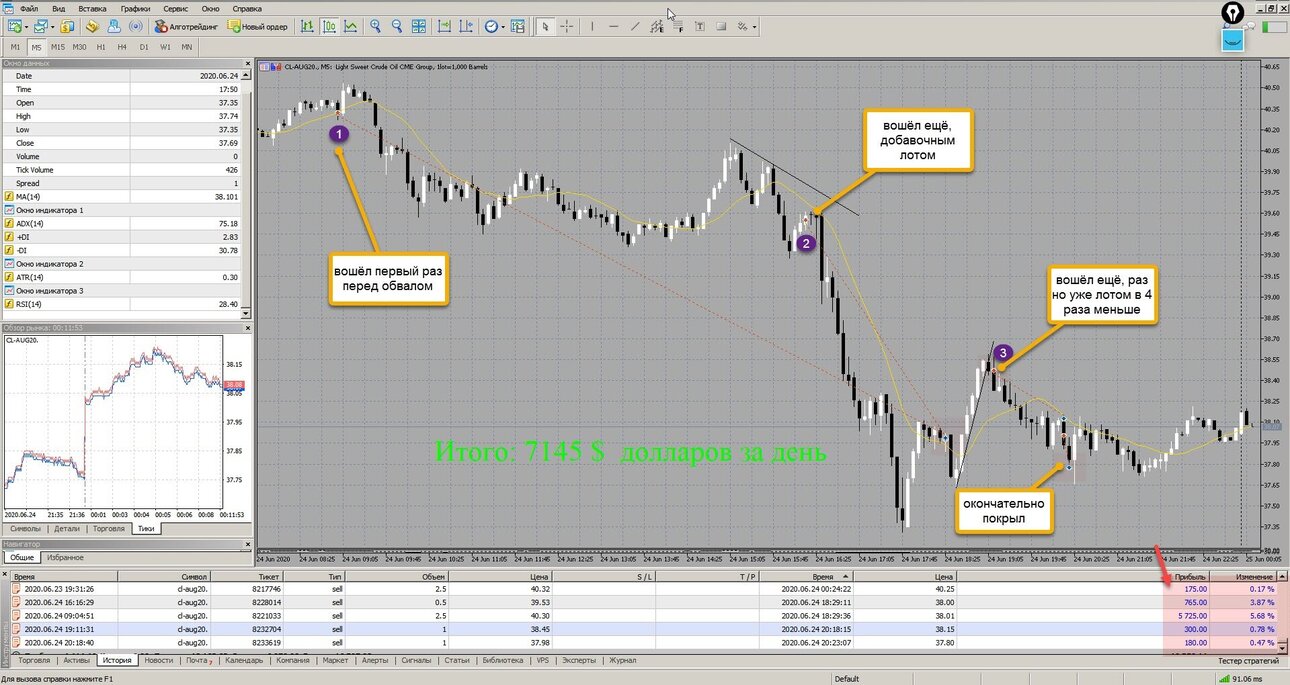Switch timeframe to H1
Screen dimensions: 1290x685
[x=101, y=47]
